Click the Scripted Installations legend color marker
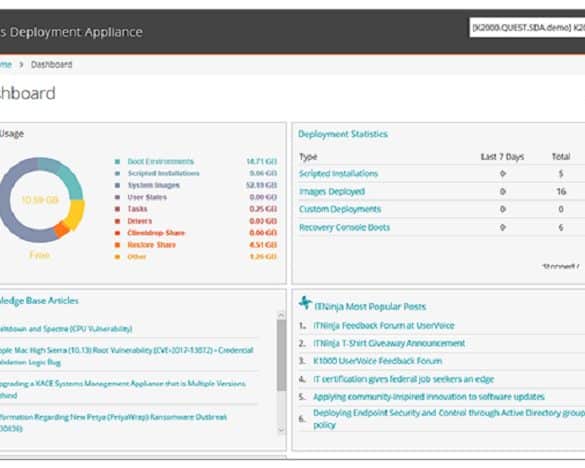585x468 pixels. (117, 174)
